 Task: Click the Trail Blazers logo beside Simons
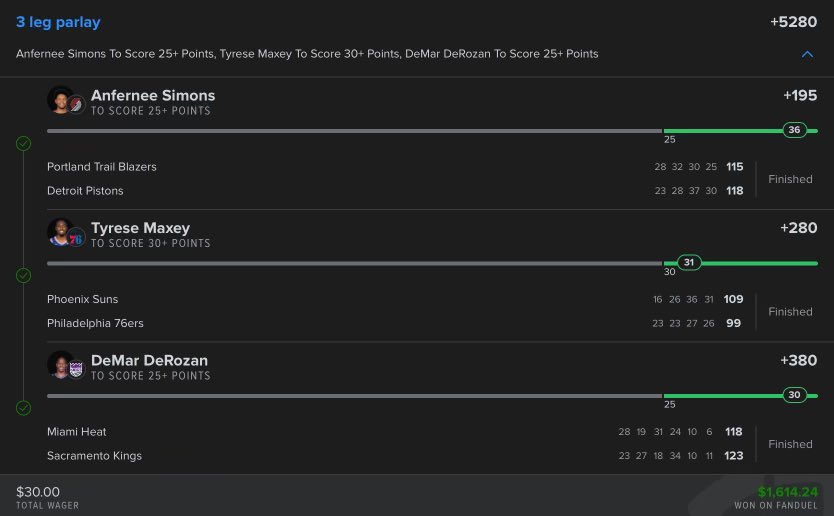pos(76,104)
